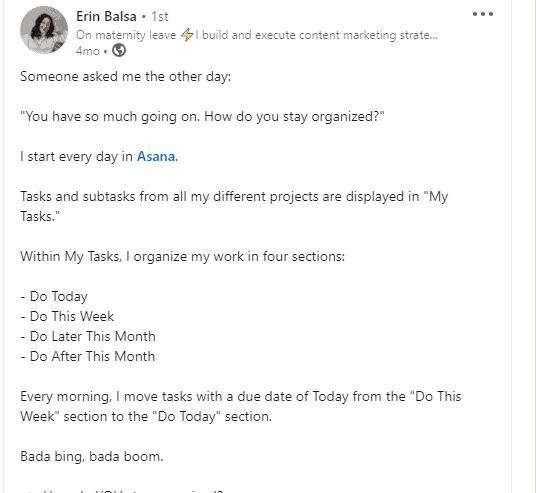
Task: Follow the blue Asana link
Action: (156, 156)
